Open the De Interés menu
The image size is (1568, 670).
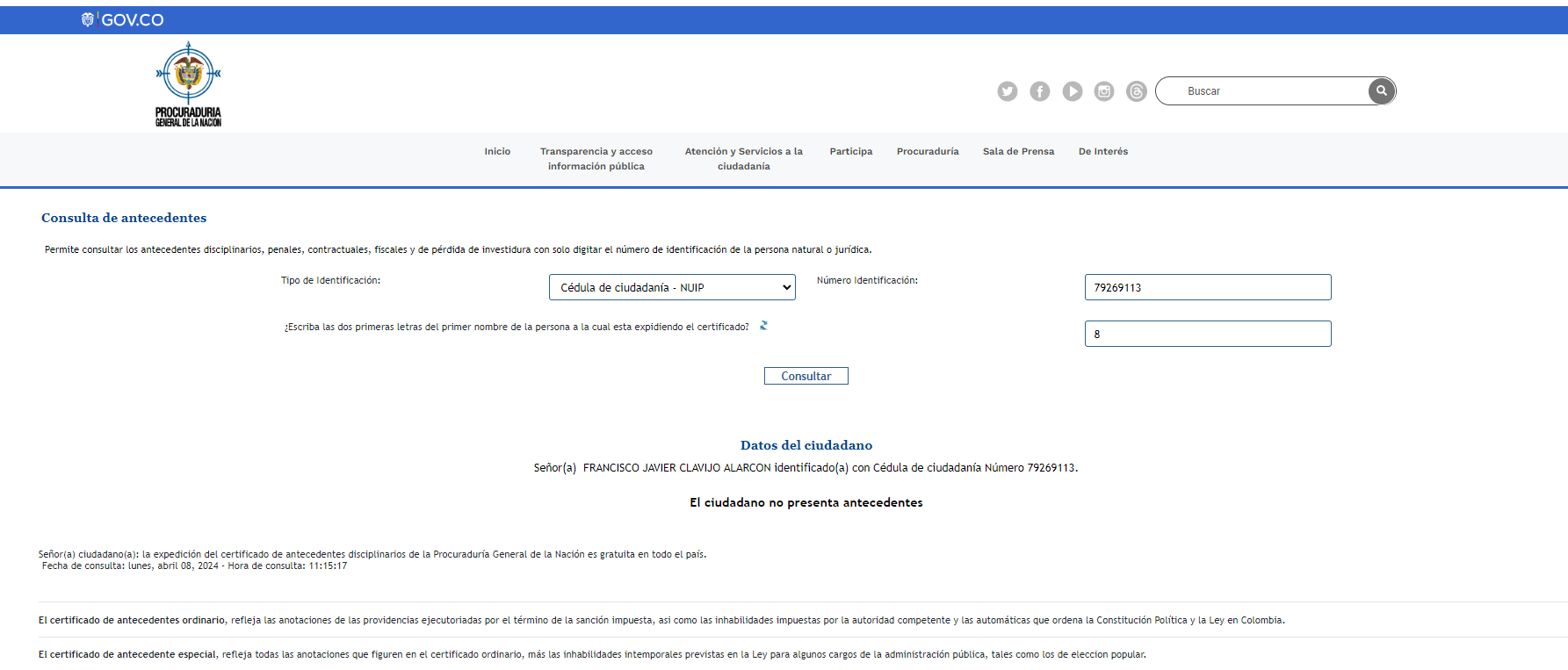pos(1102,152)
